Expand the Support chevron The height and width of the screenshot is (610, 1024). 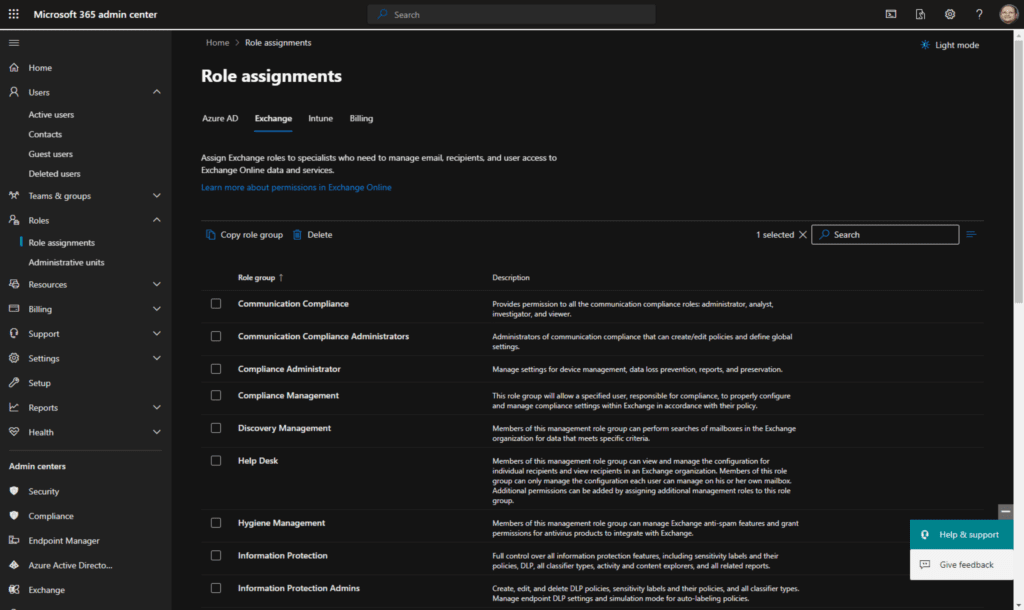point(157,333)
